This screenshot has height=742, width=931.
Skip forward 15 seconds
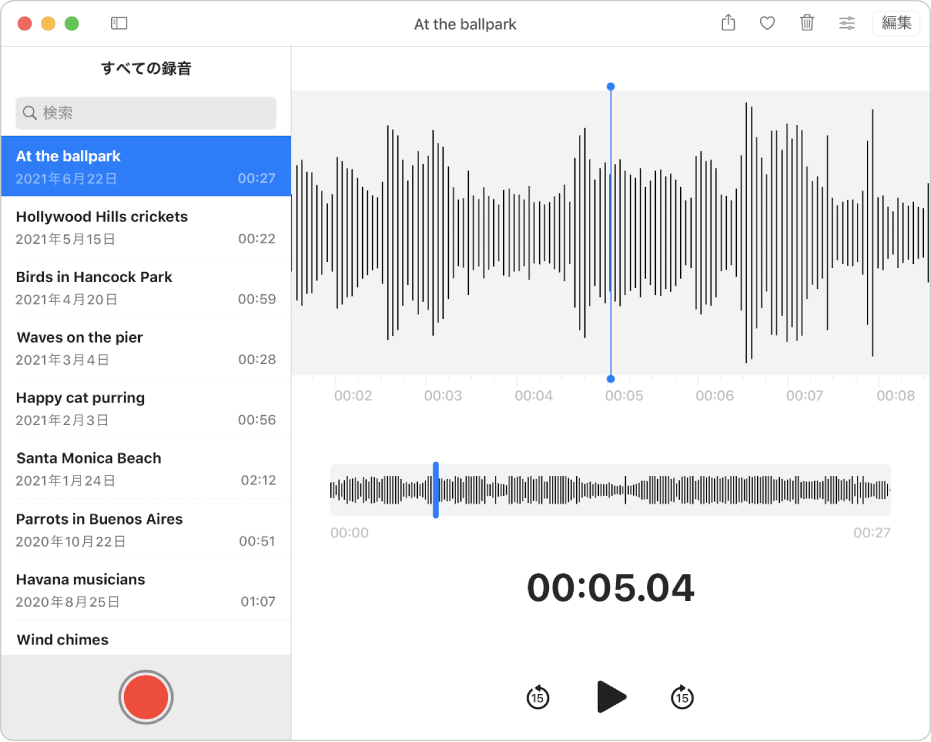pyautogui.click(x=682, y=697)
